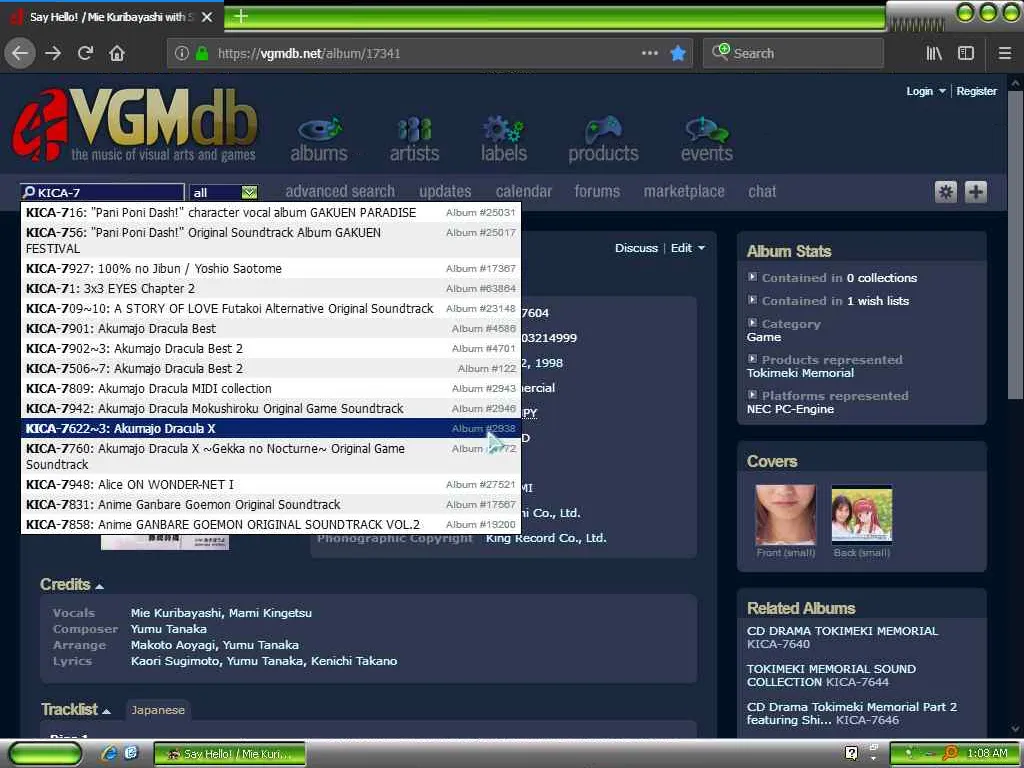Open the marketplace menu item
This screenshot has height=768, width=1024.
(x=684, y=191)
